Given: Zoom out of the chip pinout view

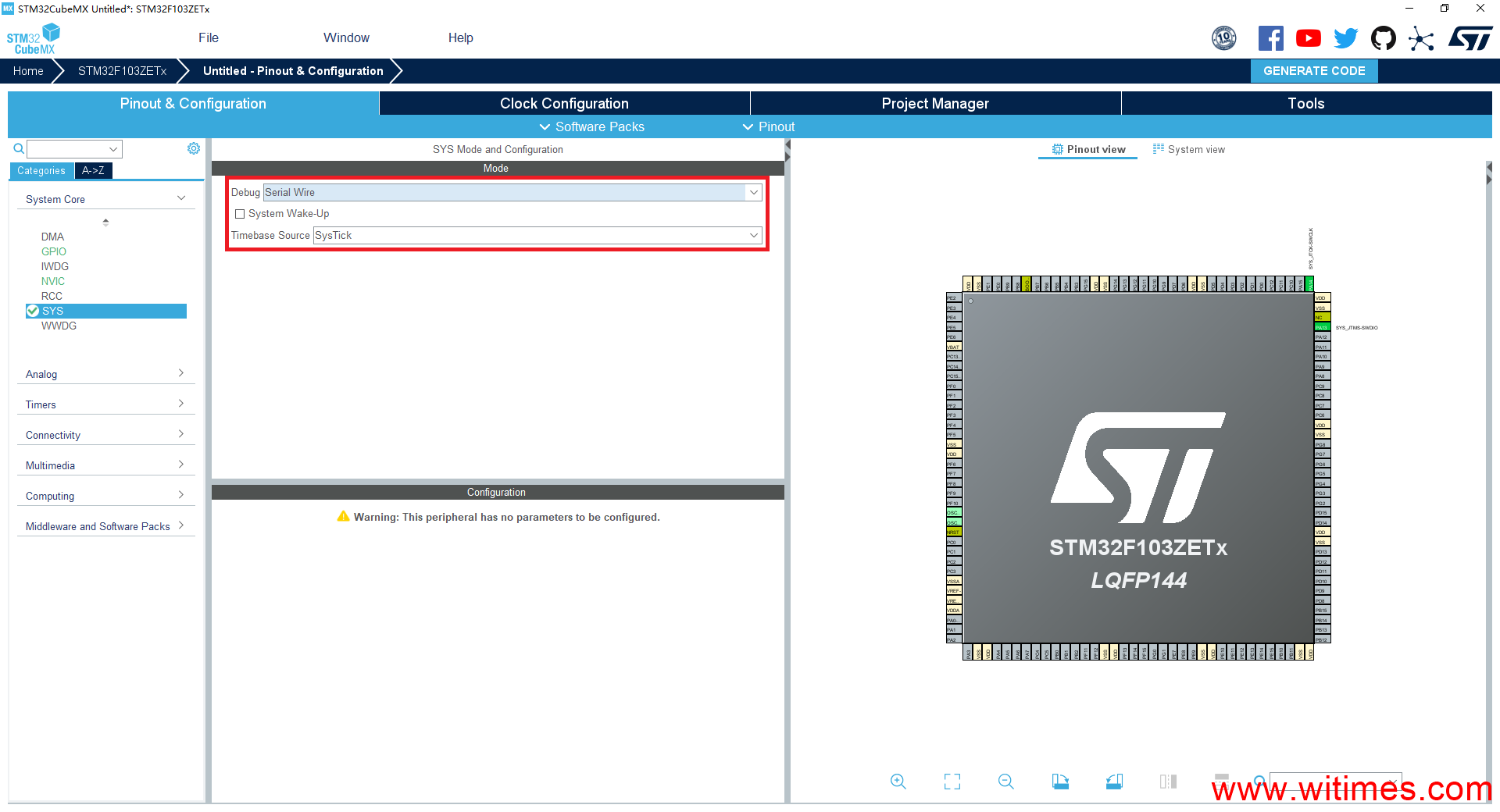Looking at the screenshot, I should click(x=1006, y=782).
